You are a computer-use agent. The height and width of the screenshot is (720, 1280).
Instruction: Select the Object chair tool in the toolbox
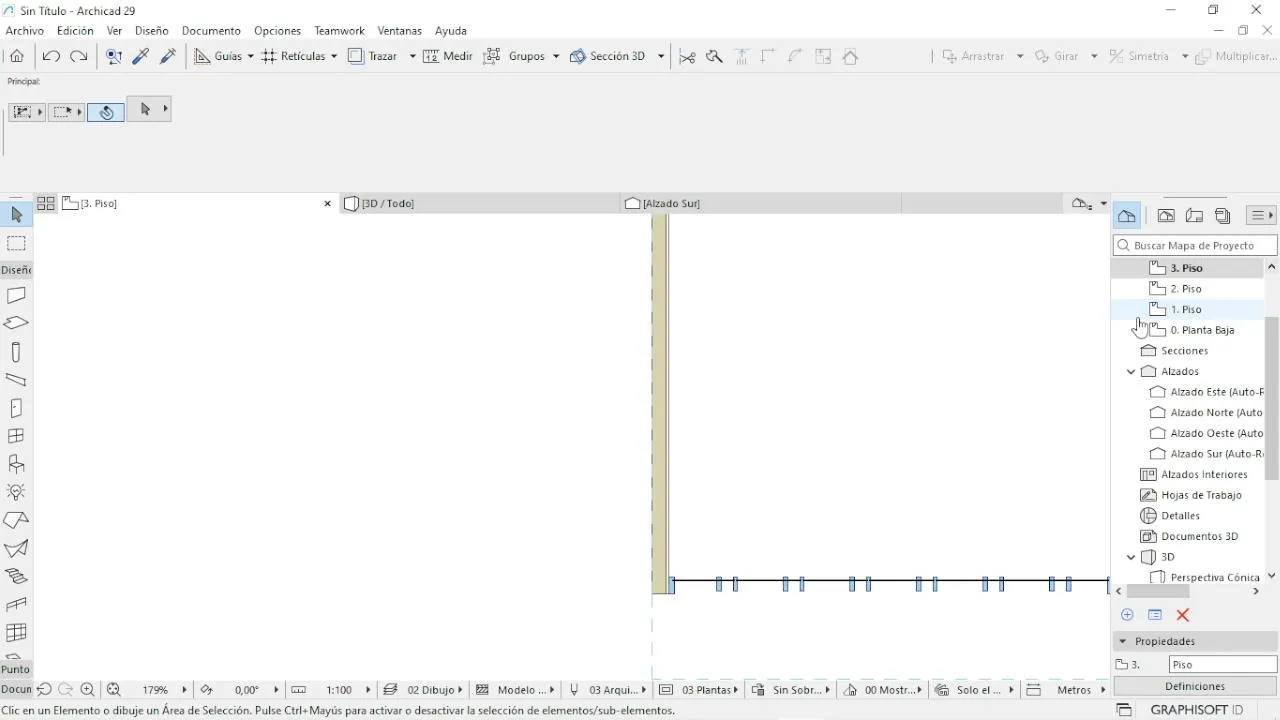click(16, 464)
